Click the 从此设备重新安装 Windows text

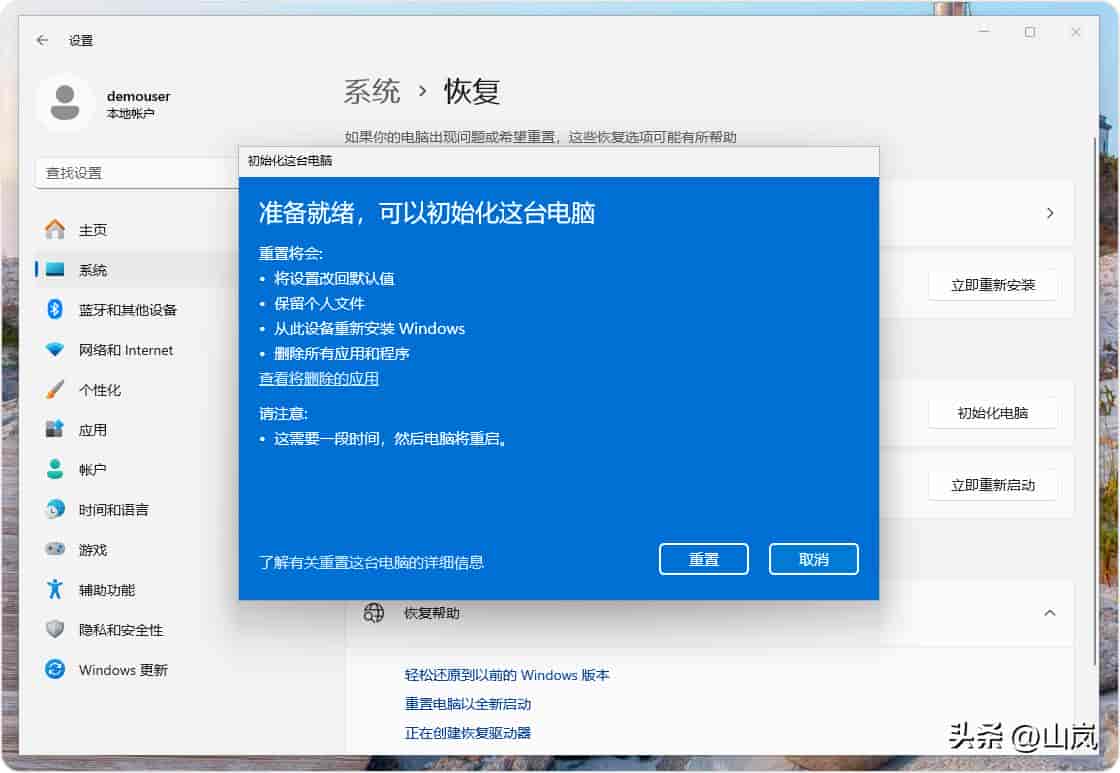(x=369, y=329)
